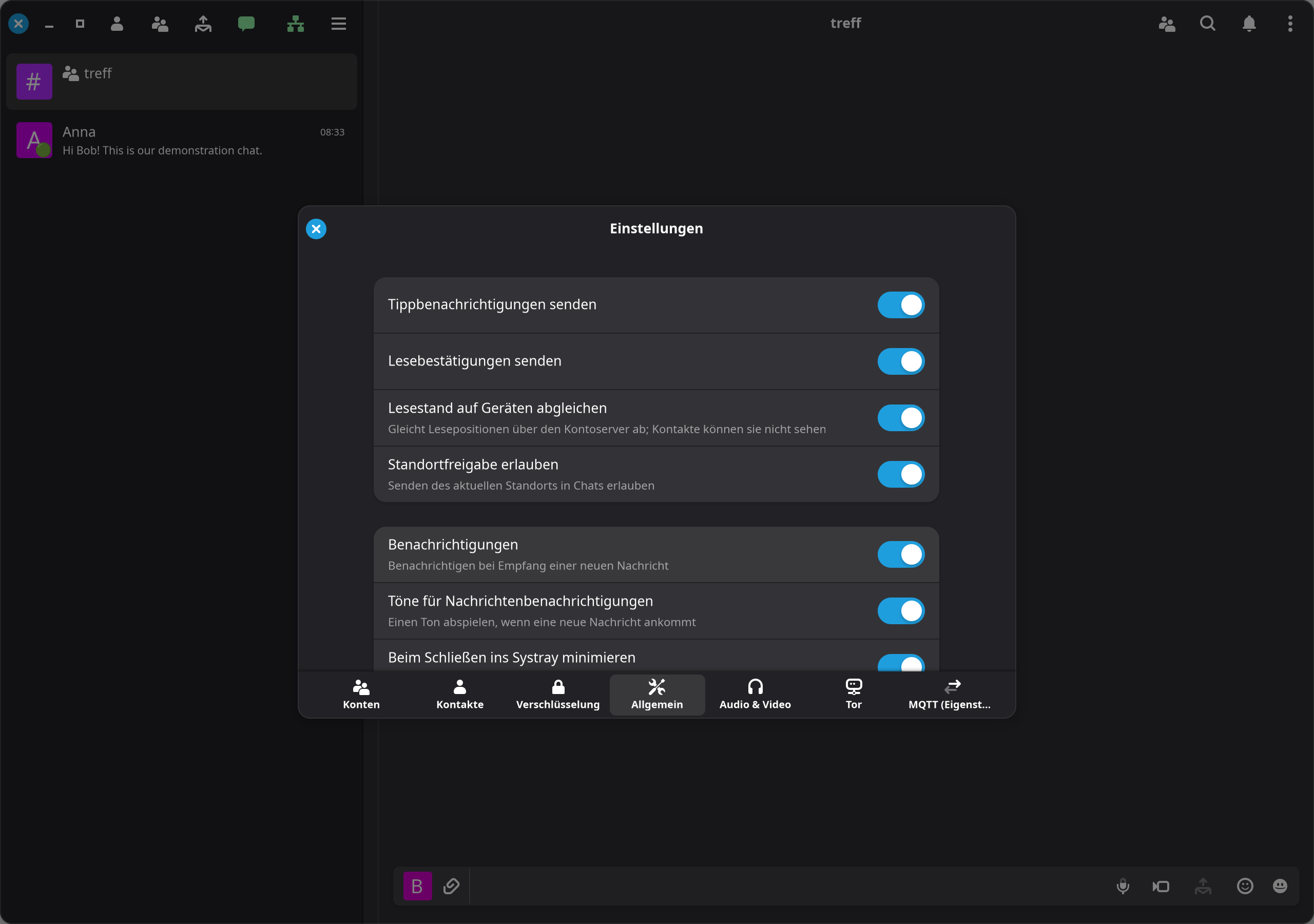Click the filled smiley sticker icon

[x=1280, y=886]
